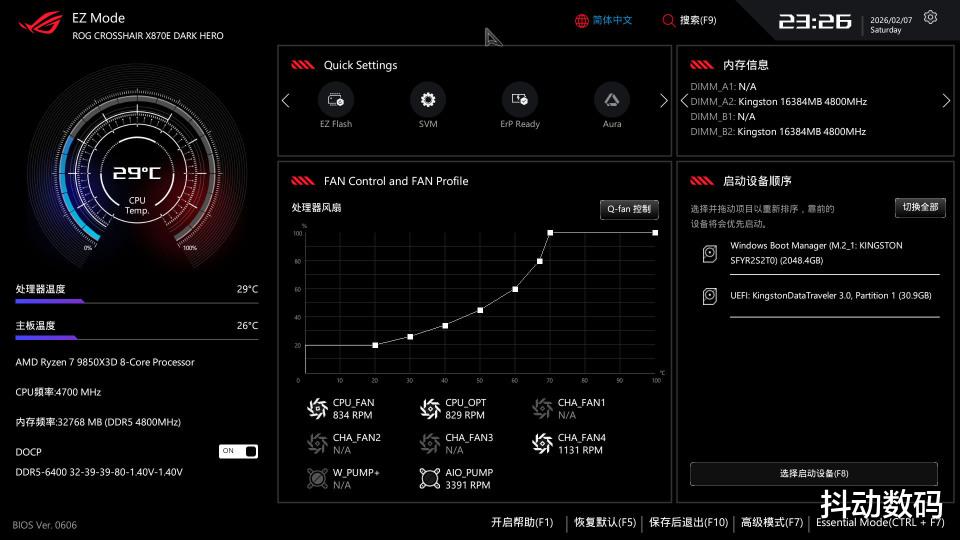Click the 切换全部 button
The width and height of the screenshot is (960, 540).
pos(920,208)
